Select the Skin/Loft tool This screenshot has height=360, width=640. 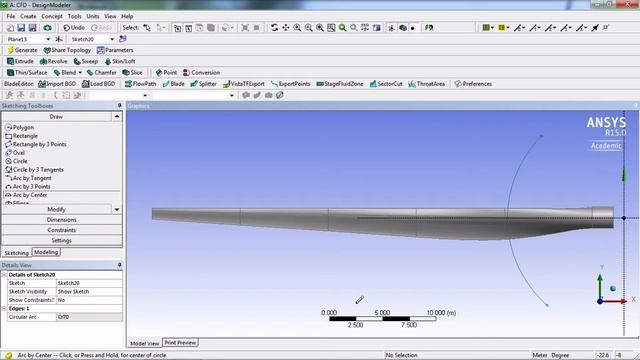pyautogui.click(x=120, y=61)
